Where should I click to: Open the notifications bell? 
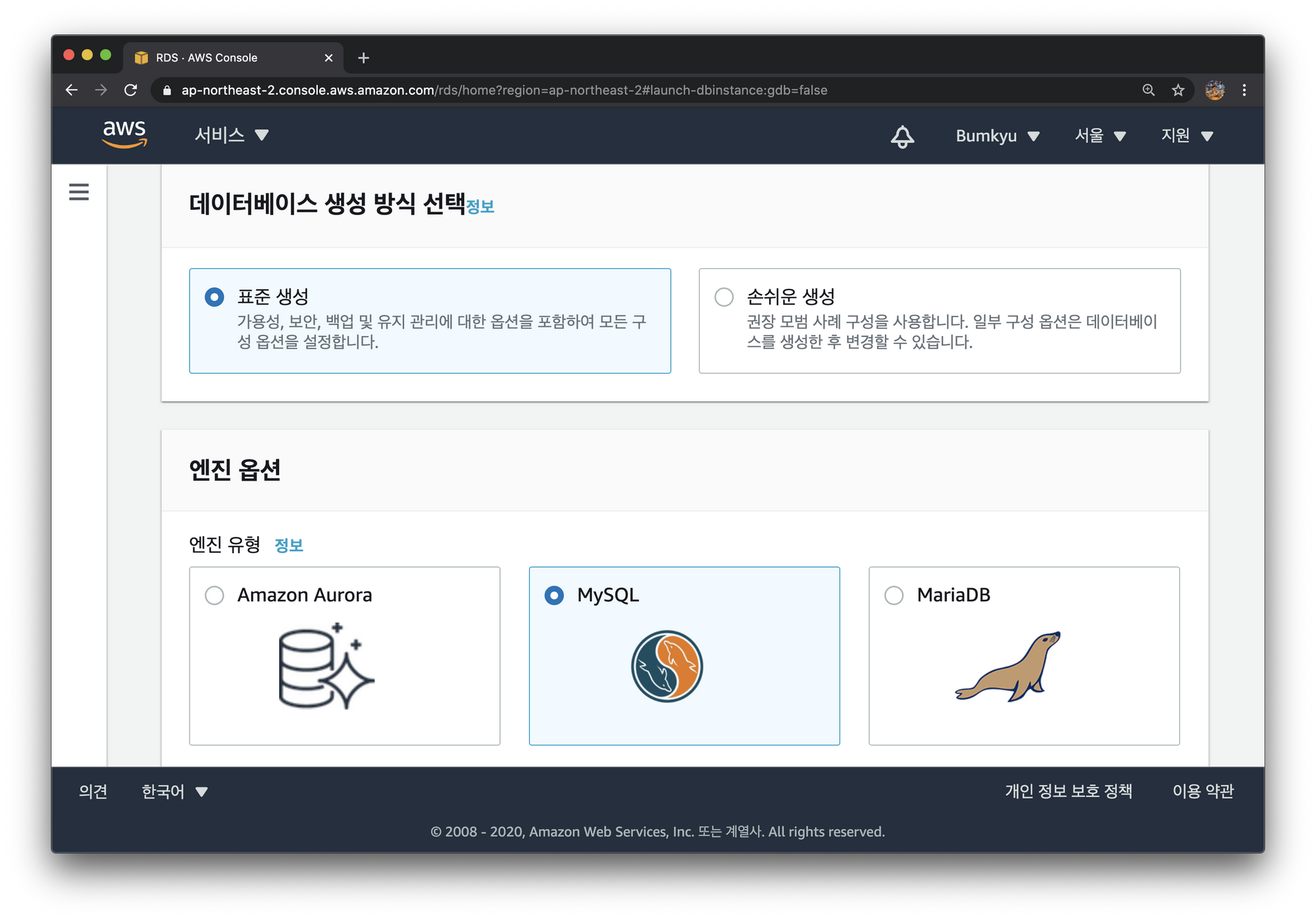coord(902,136)
